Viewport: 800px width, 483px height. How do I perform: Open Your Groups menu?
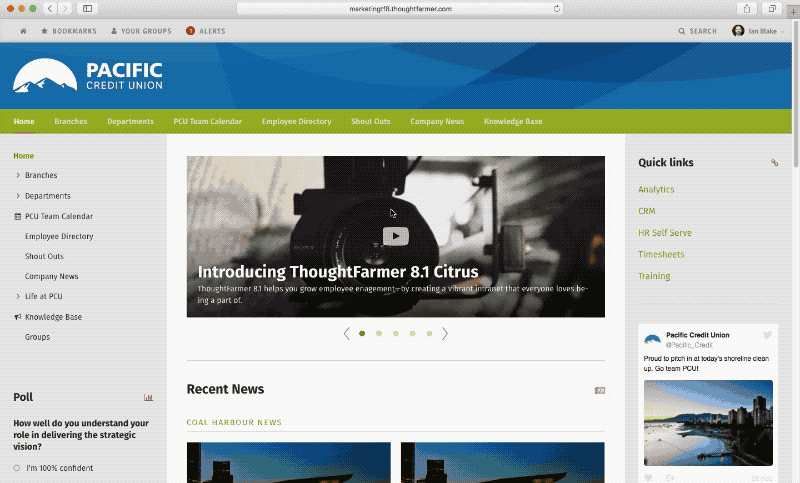(141, 31)
